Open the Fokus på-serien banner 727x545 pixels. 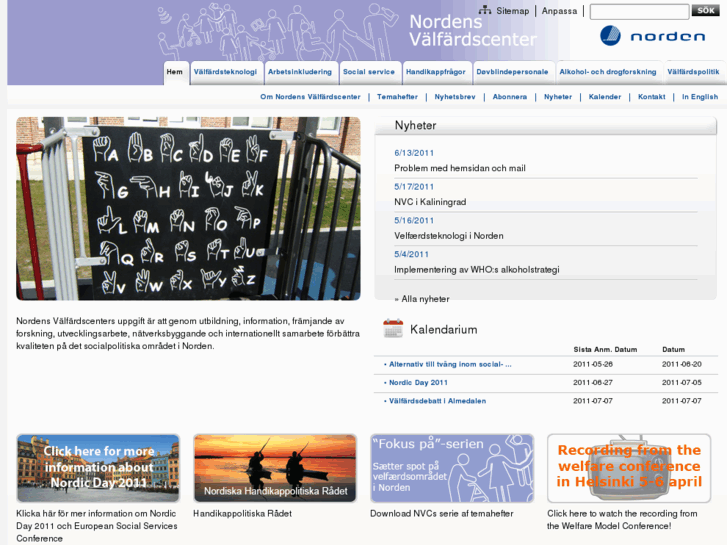(x=452, y=468)
